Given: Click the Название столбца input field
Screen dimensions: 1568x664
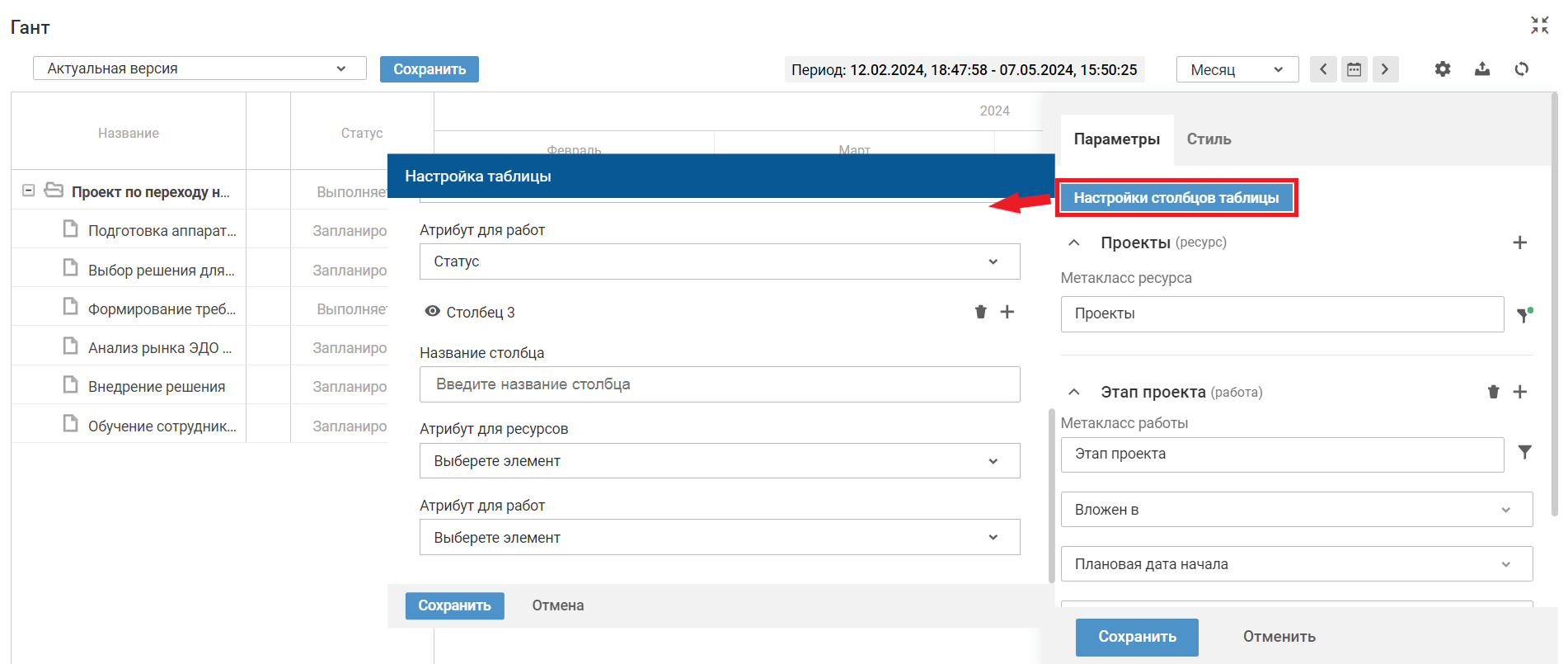Looking at the screenshot, I should 719,384.
